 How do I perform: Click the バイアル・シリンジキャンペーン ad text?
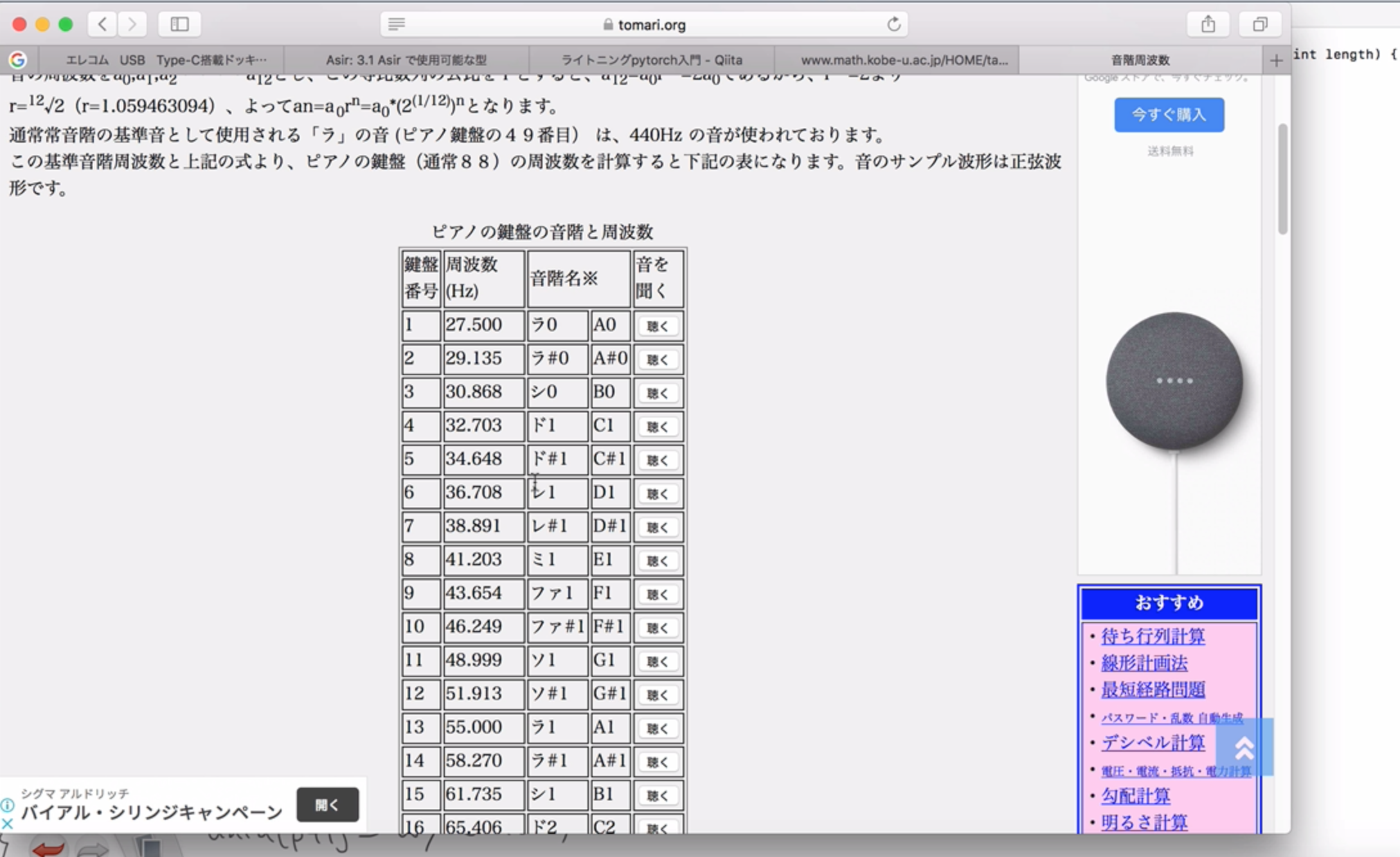152,813
